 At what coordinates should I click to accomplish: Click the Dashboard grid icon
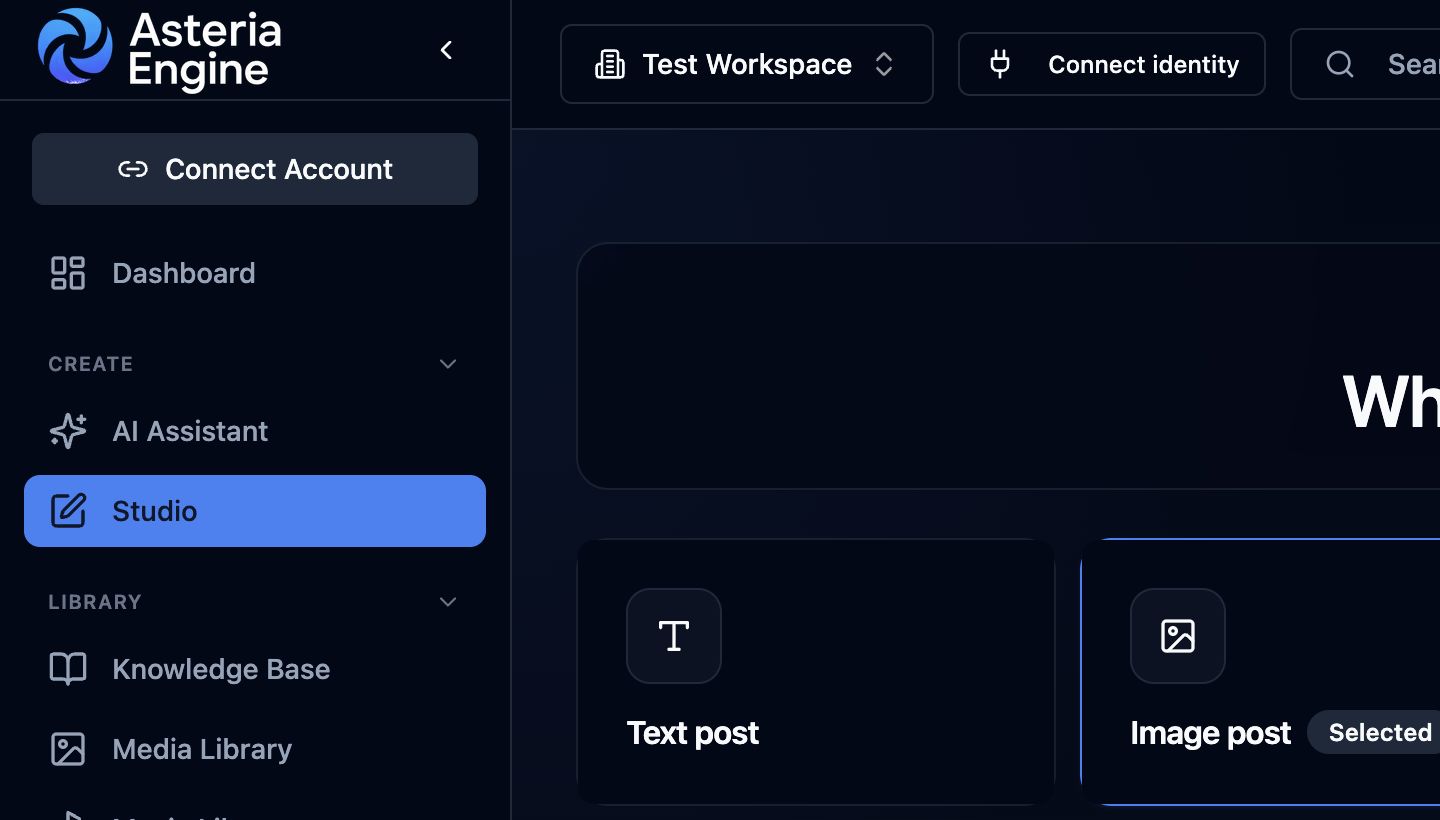68,273
